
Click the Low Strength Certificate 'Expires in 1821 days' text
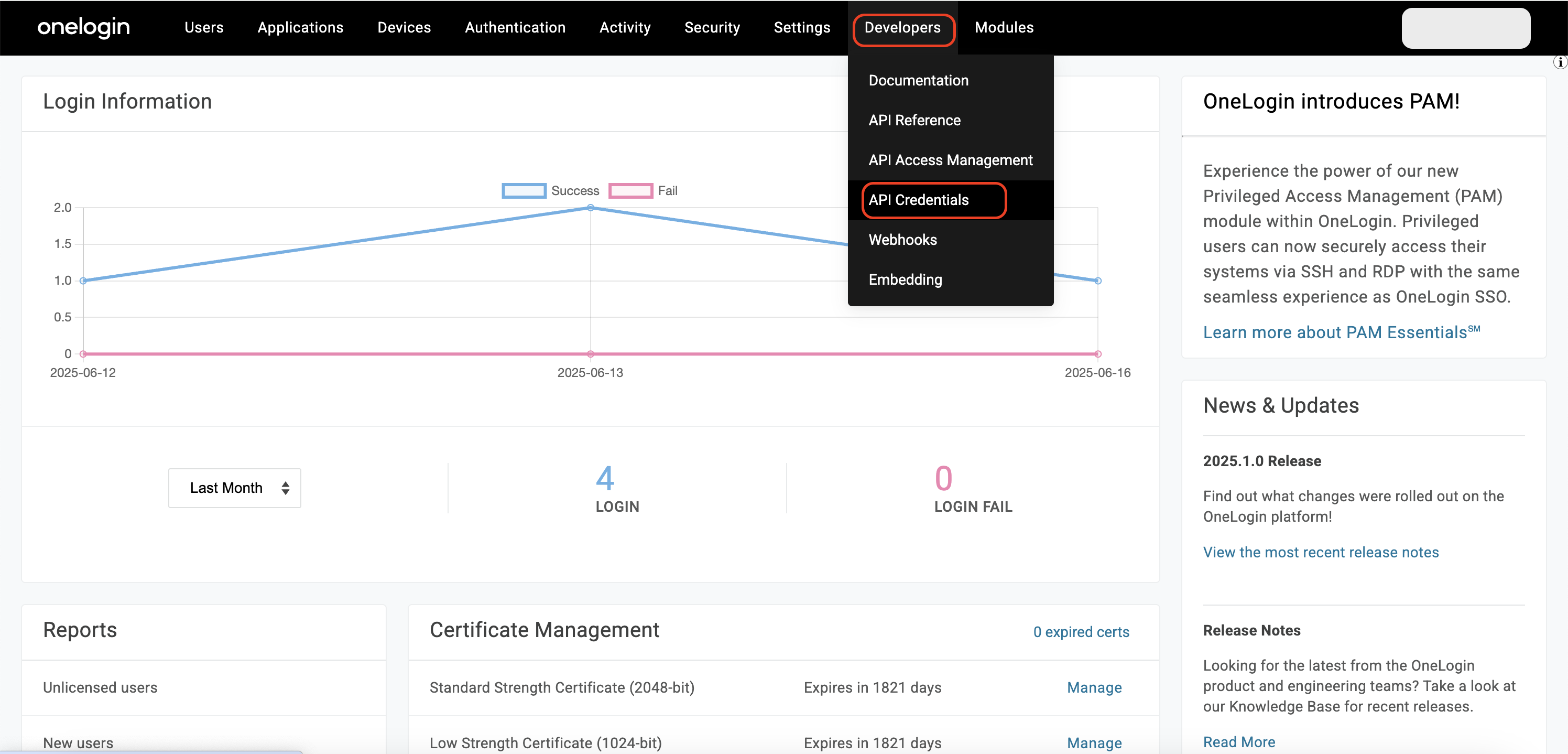coord(872,743)
